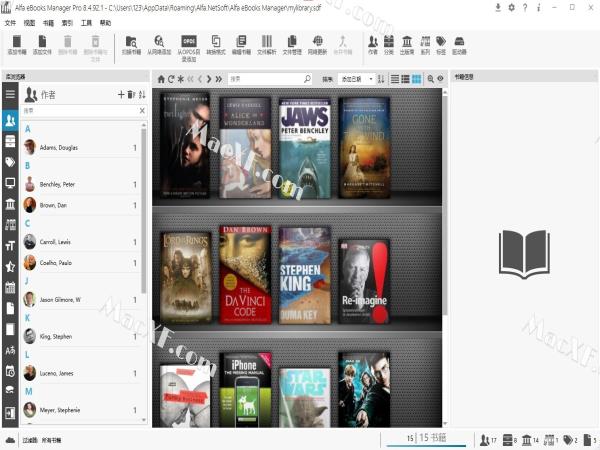Click the book search field in the navigation bar
The height and width of the screenshot is (450, 600).
point(270,79)
